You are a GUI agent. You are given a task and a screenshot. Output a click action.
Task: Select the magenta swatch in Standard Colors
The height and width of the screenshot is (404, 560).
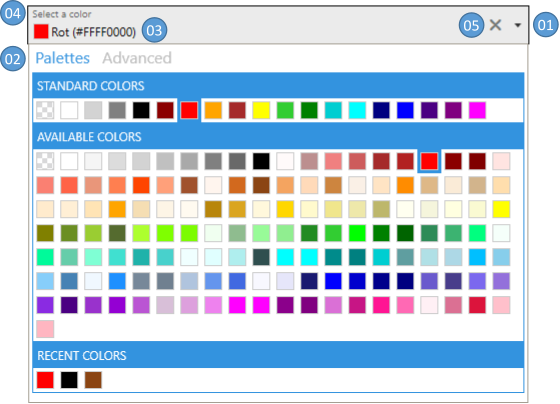coord(478,110)
